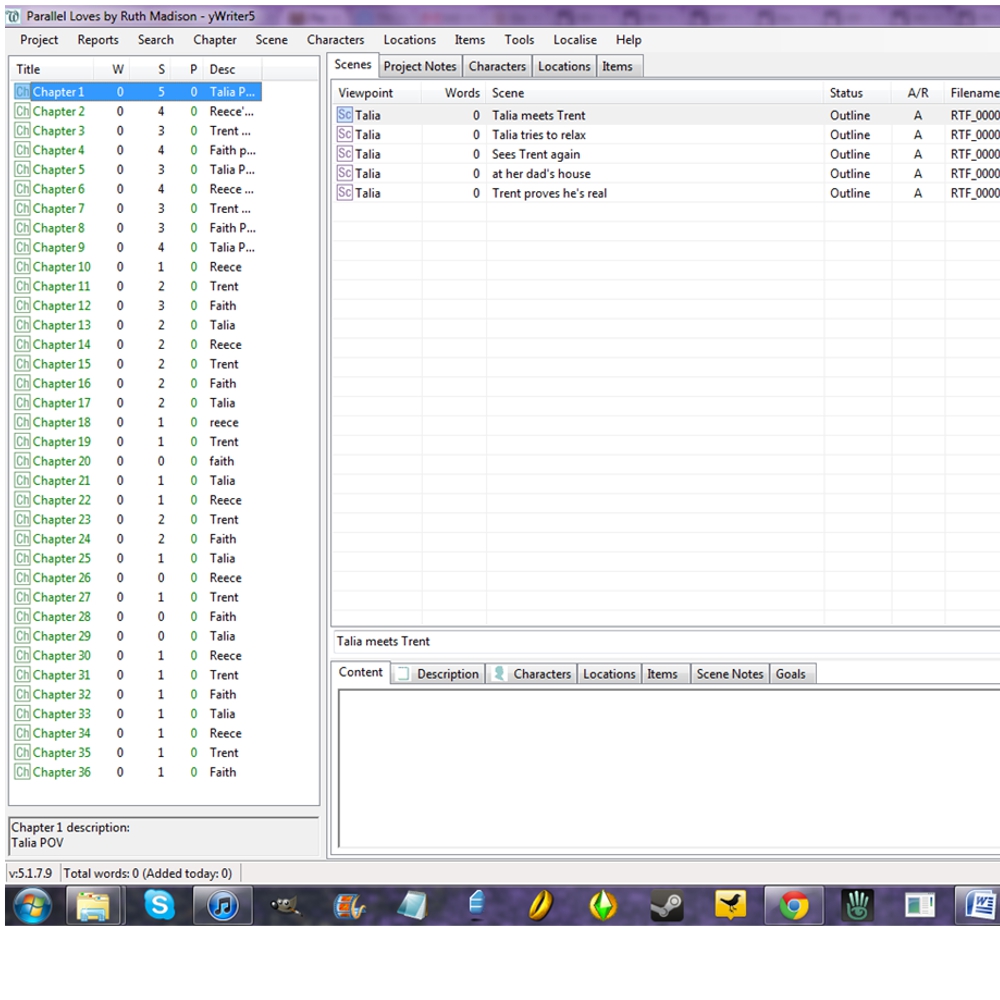Image resolution: width=1000 pixels, height=1000 pixels.
Task: Click the Chapter 1 icon in chapter list
Action: [x=22, y=92]
